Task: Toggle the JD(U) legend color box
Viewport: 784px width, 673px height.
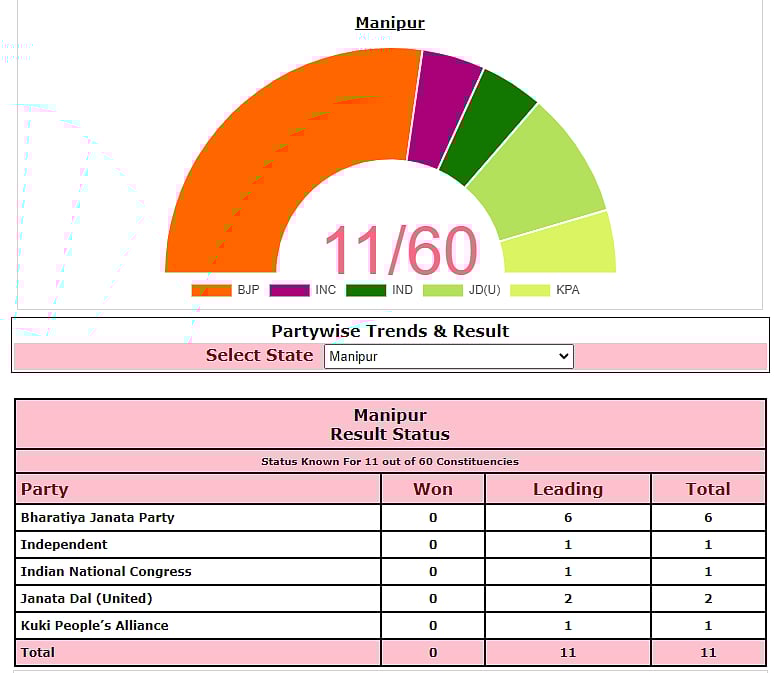Action: pyautogui.click(x=442, y=290)
